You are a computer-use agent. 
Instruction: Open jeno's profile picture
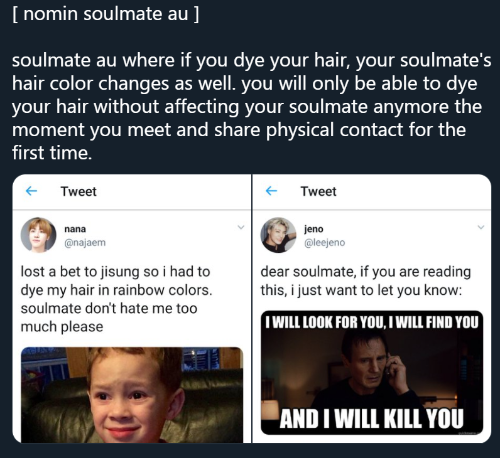point(278,235)
